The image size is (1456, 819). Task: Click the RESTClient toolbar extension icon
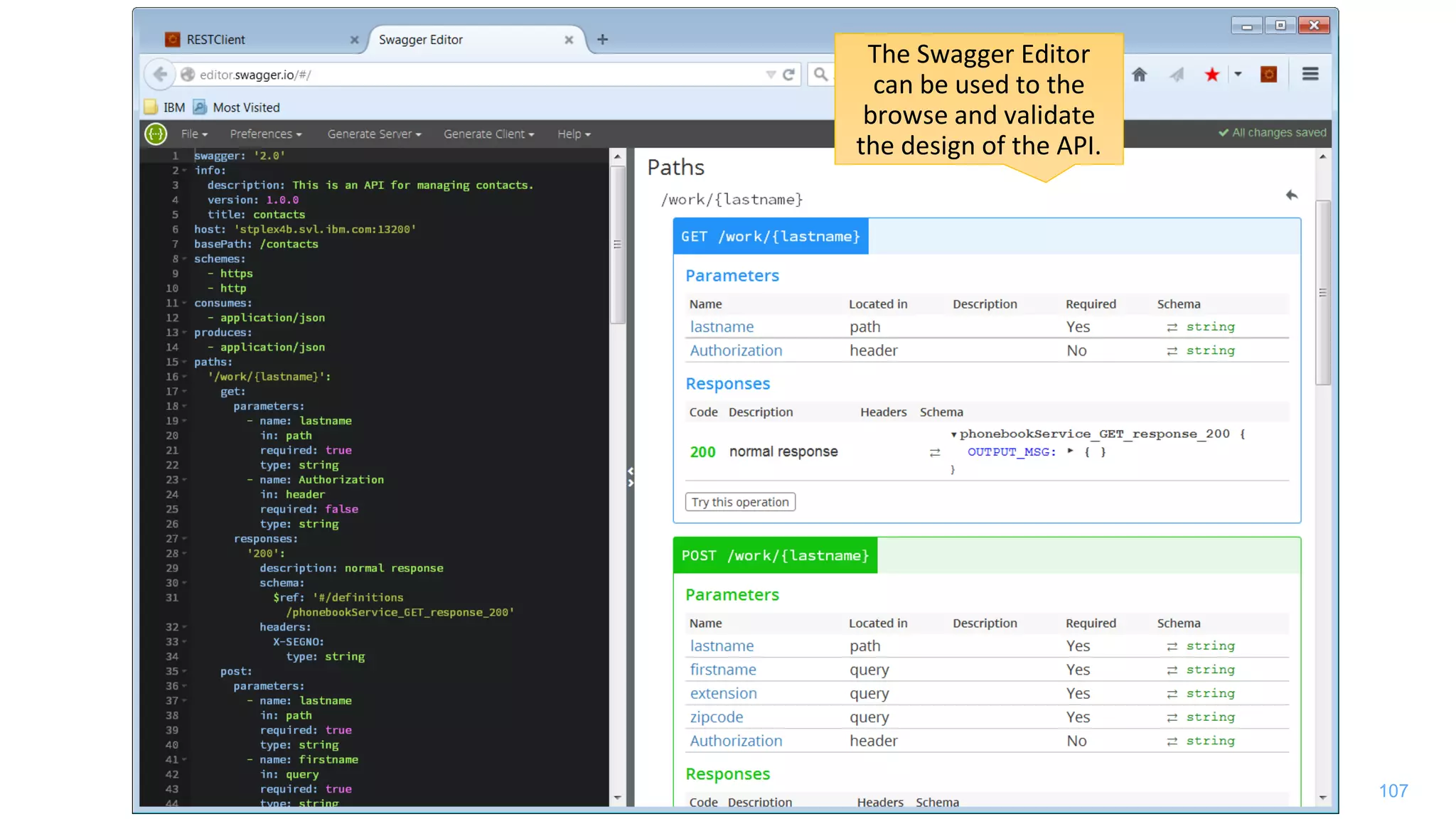click(1268, 74)
